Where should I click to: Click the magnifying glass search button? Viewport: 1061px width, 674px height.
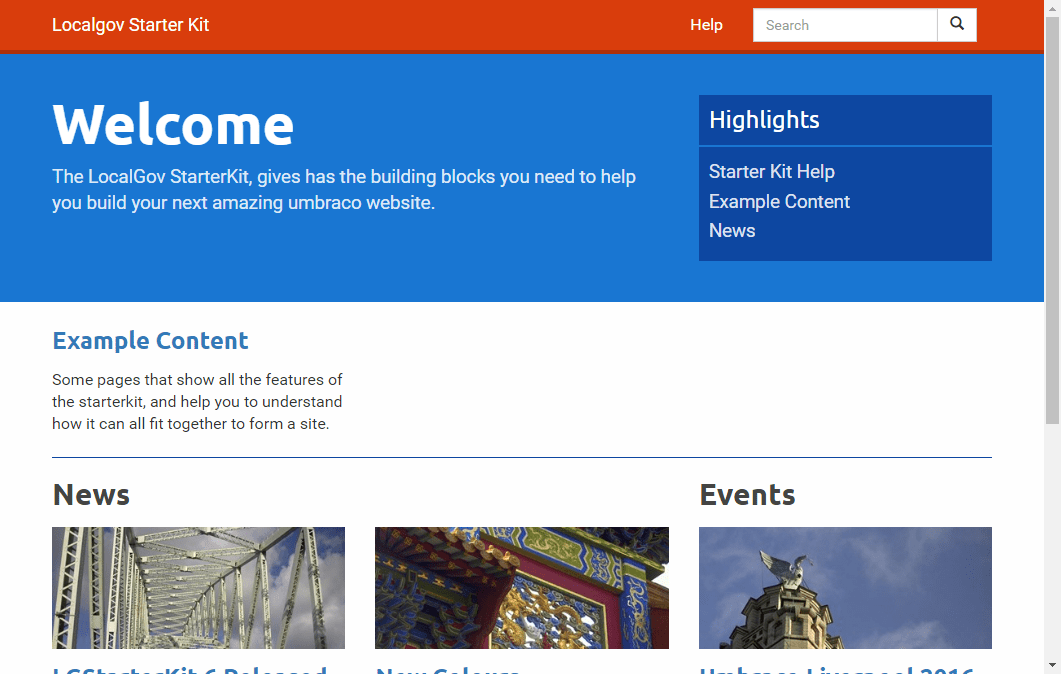point(957,25)
